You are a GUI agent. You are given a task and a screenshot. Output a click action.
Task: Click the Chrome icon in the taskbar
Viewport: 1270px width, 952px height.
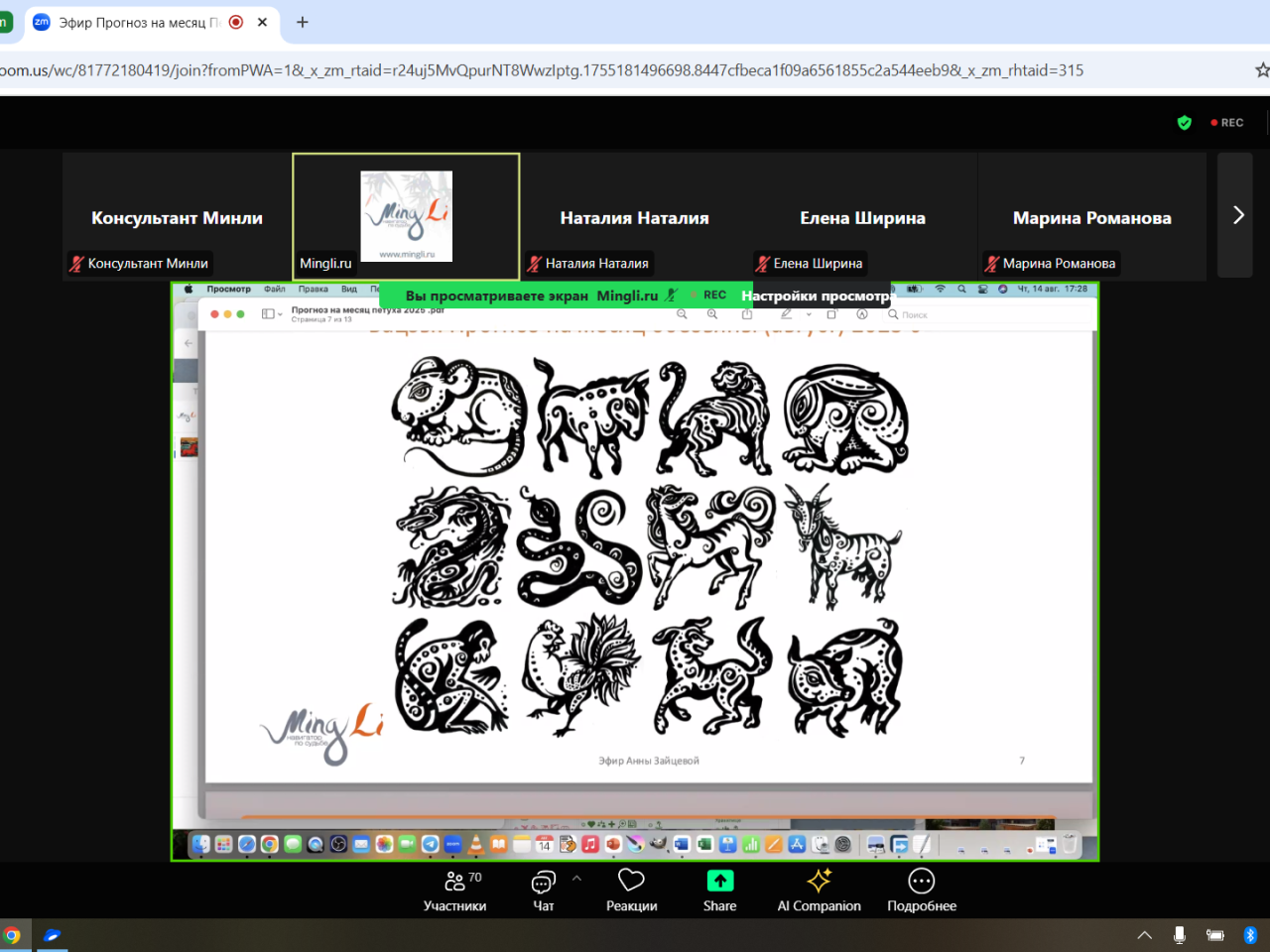pyautogui.click(x=12, y=935)
